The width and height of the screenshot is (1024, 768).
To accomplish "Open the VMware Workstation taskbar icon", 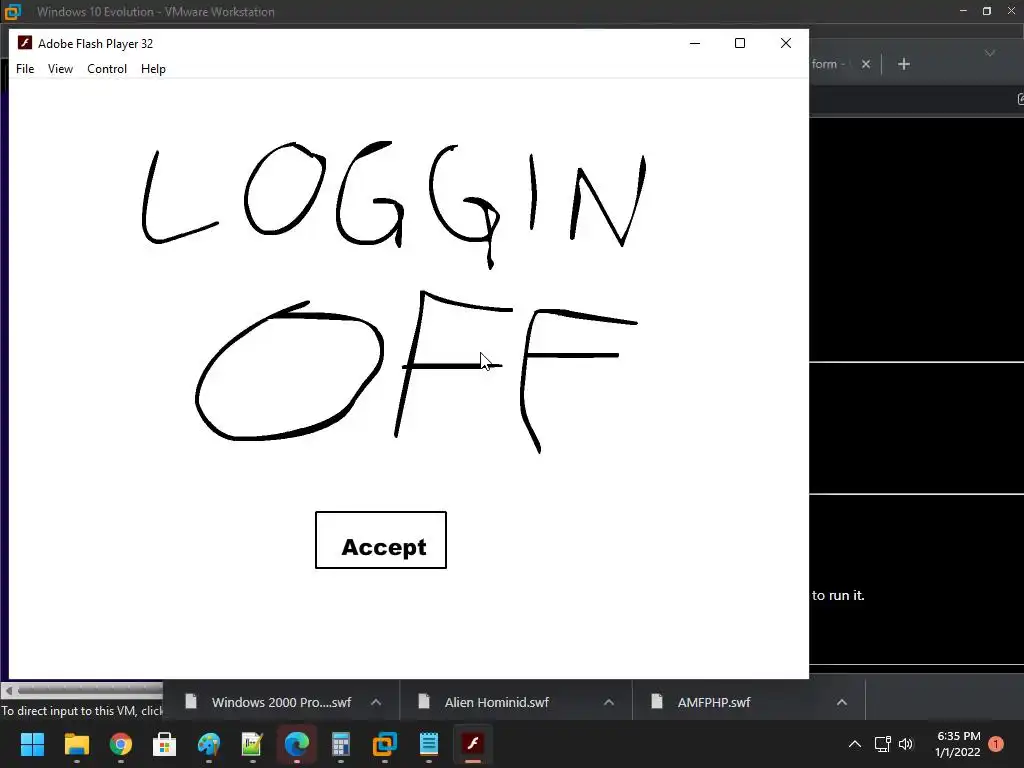I will click(x=385, y=744).
